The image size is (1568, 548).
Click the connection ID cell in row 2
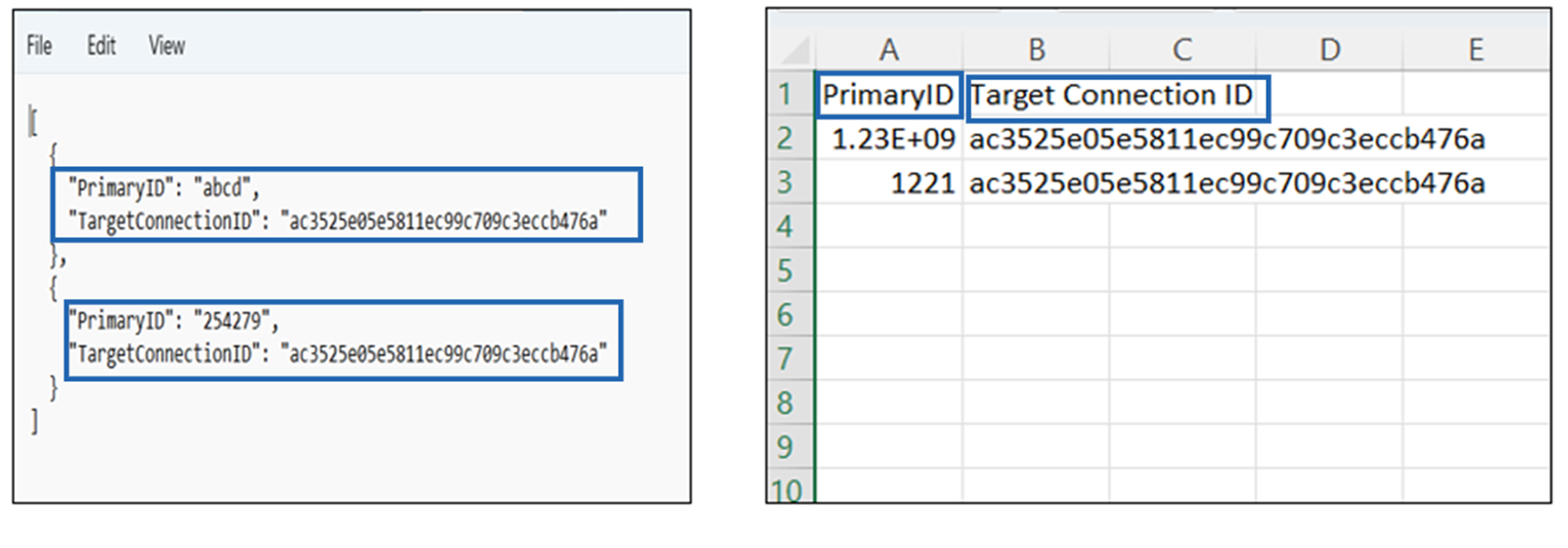pos(1227,140)
